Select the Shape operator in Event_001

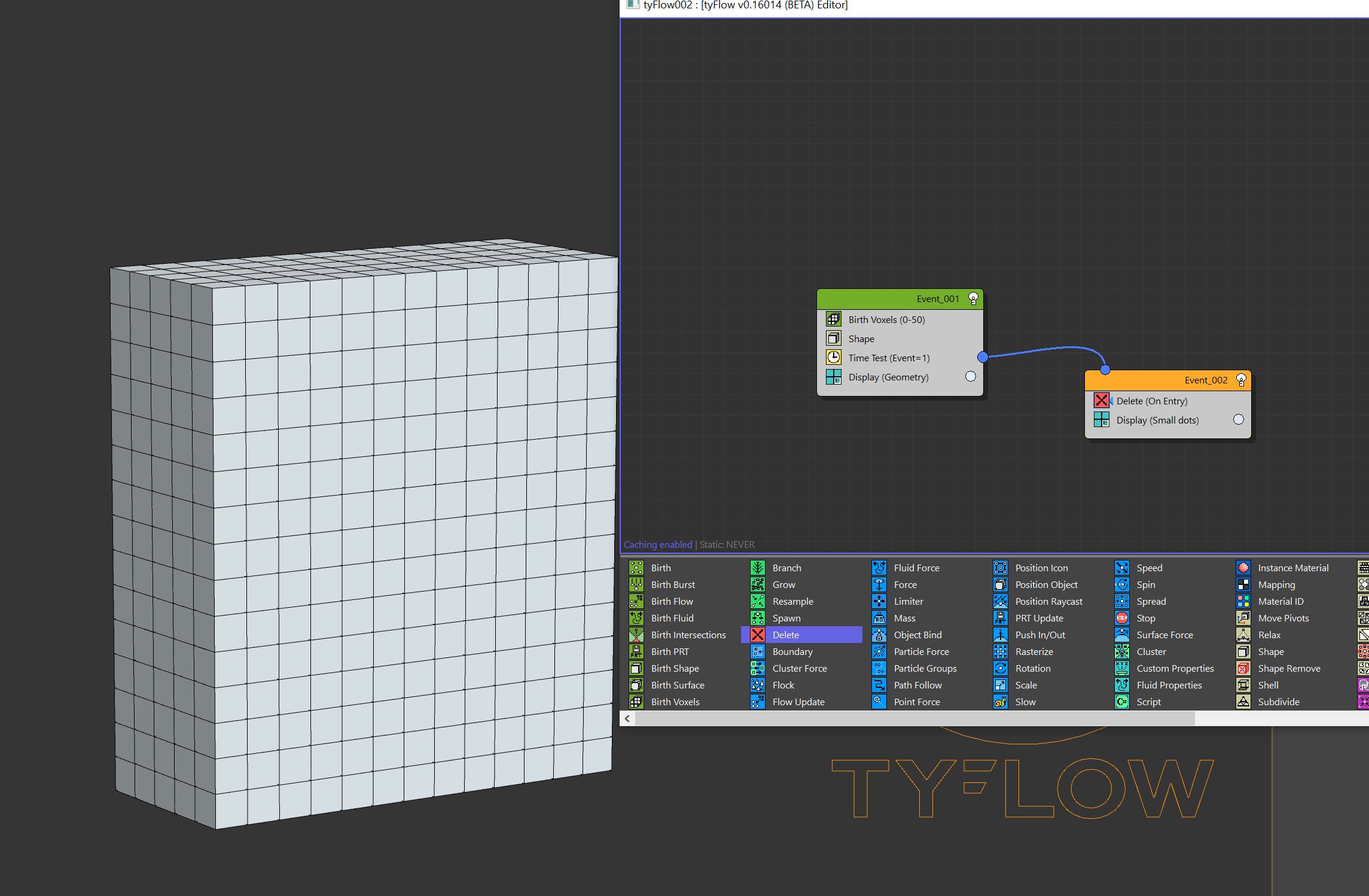point(900,339)
